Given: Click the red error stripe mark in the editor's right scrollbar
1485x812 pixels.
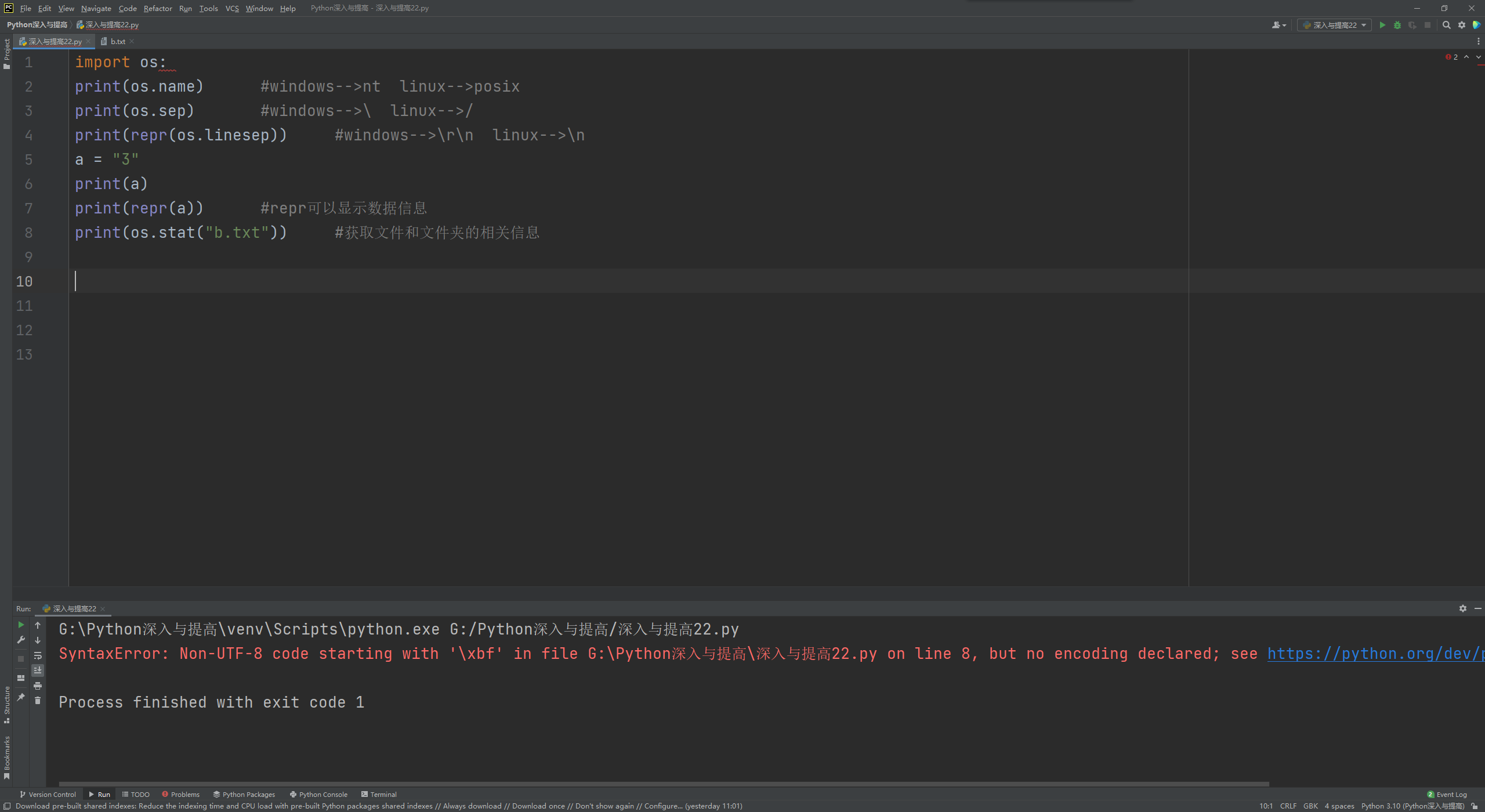Looking at the screenshot, I should pos(1480,66).
